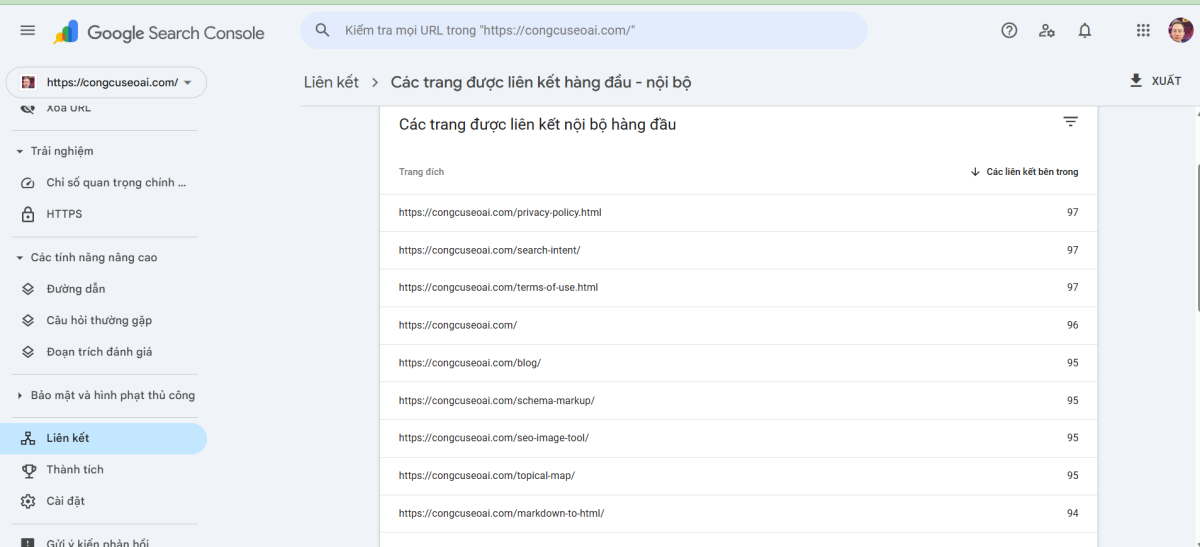Open the privacy-policy.html row
This screenshot has width=1200, height=547.
click(738, 213)
